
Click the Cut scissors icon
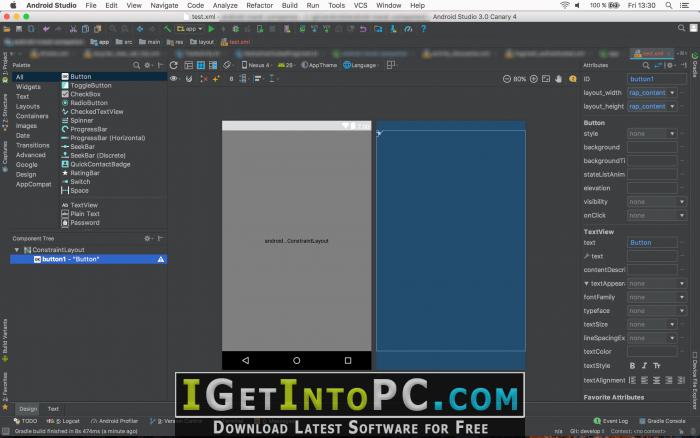point(73,29)
